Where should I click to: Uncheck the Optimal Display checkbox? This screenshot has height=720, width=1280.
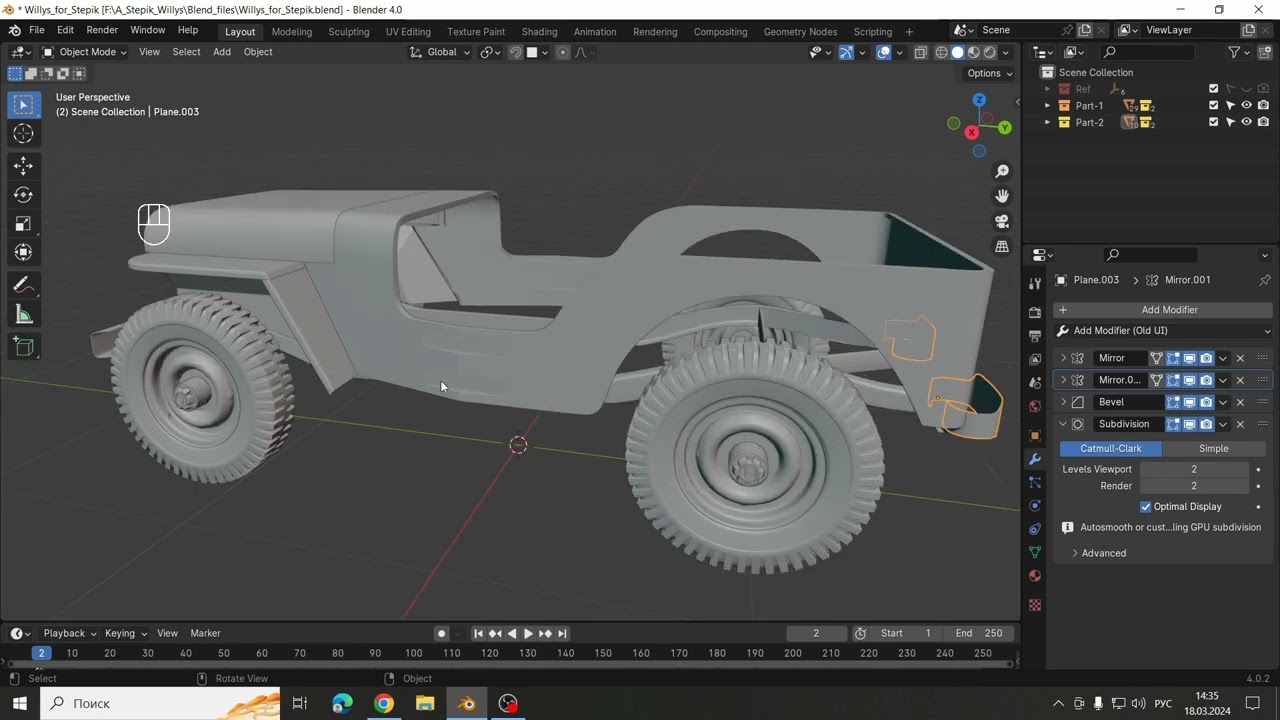coord(1146,507)
